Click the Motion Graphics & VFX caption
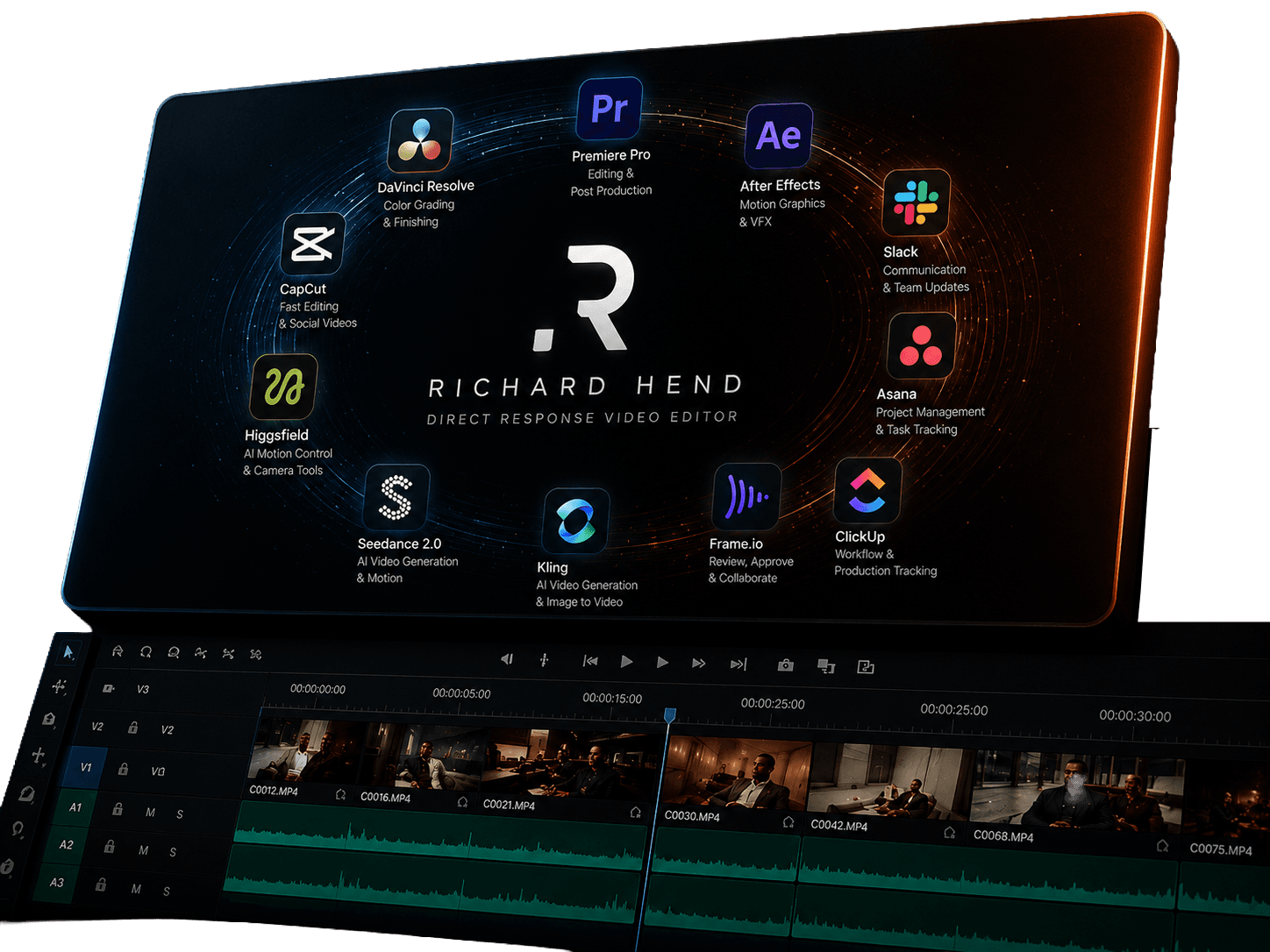 [782, 212]
